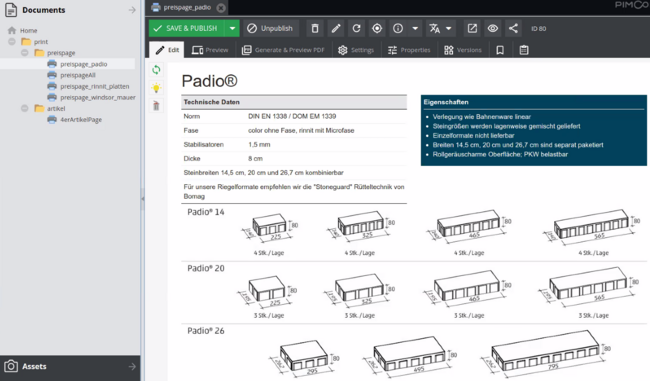The width and height of the screenshot is (650, 381).
Task: Click the Assets camera icon
Action: [x=11, y=366]
